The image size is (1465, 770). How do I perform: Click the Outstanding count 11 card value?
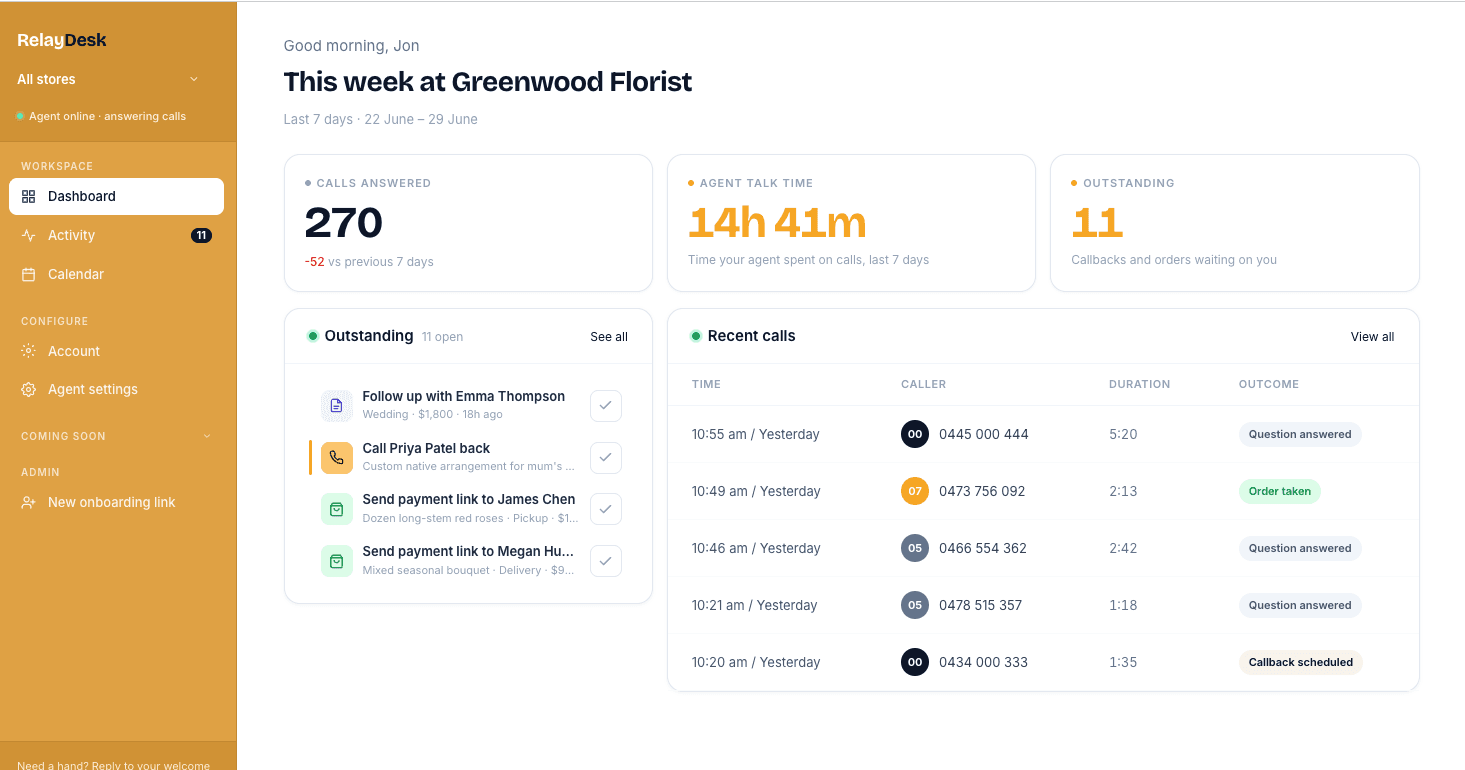click(1097, 223)
